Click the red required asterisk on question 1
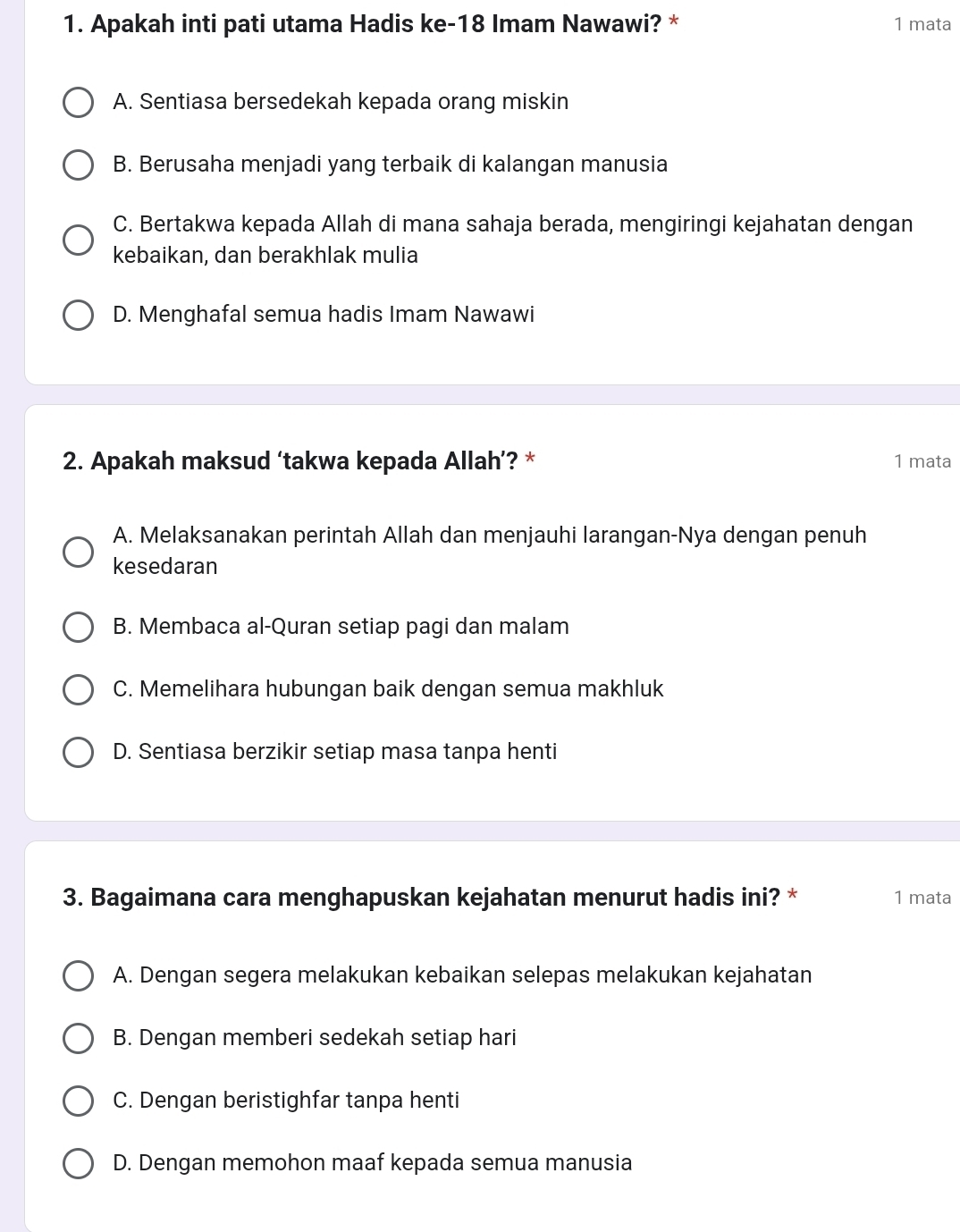Viewport: 960px width, 1232px height. tap(674, 20)
